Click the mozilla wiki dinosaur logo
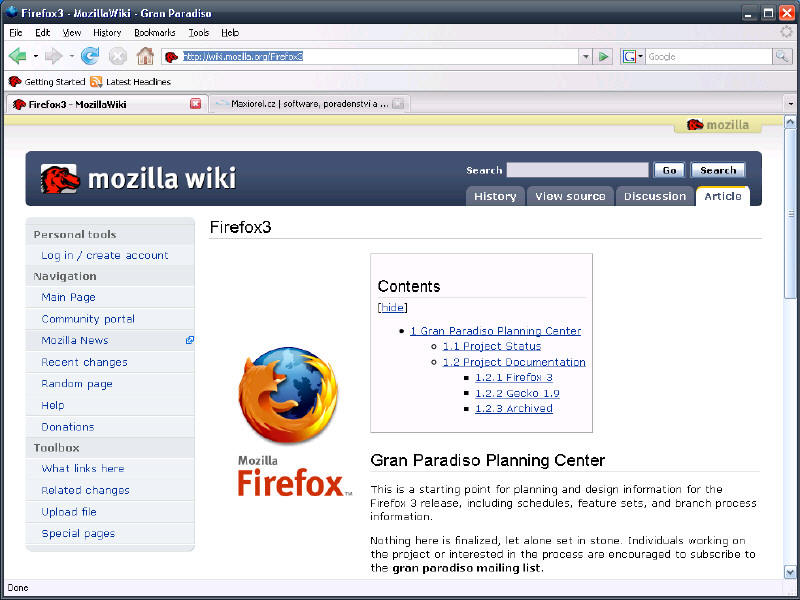This screenshot has width=800, height=600. tap(60, 179)
